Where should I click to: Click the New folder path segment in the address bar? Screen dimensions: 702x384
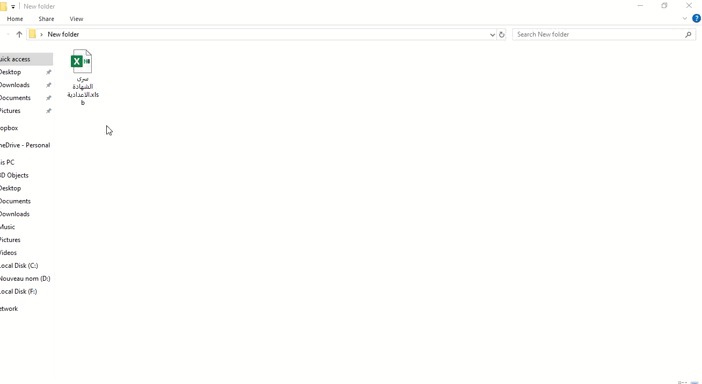(63, 34)
